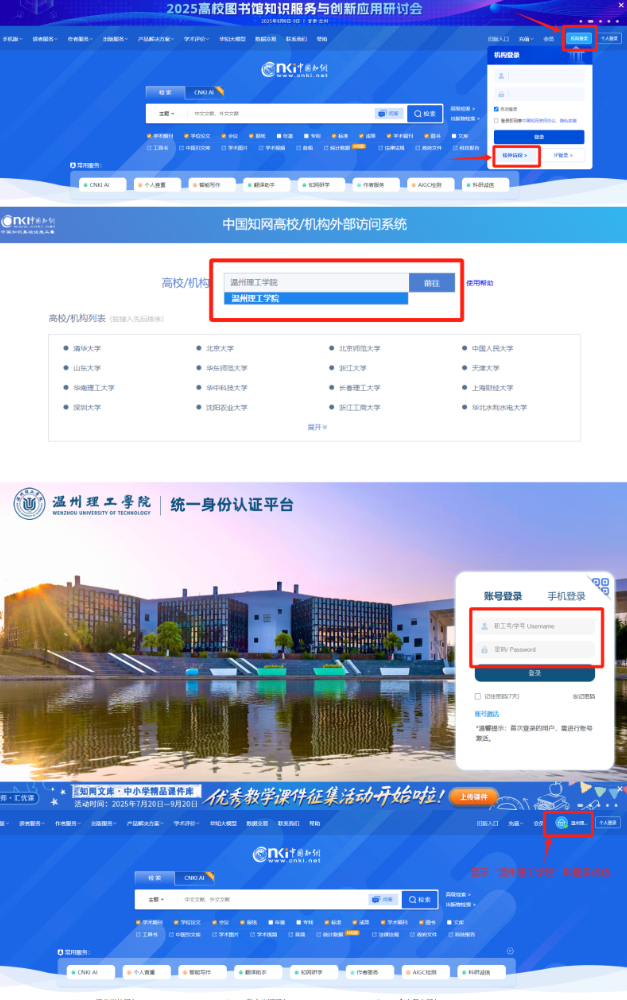
Task: Click the blue 登录 button in the 机构登录 panel
Action: pos(539,137)
